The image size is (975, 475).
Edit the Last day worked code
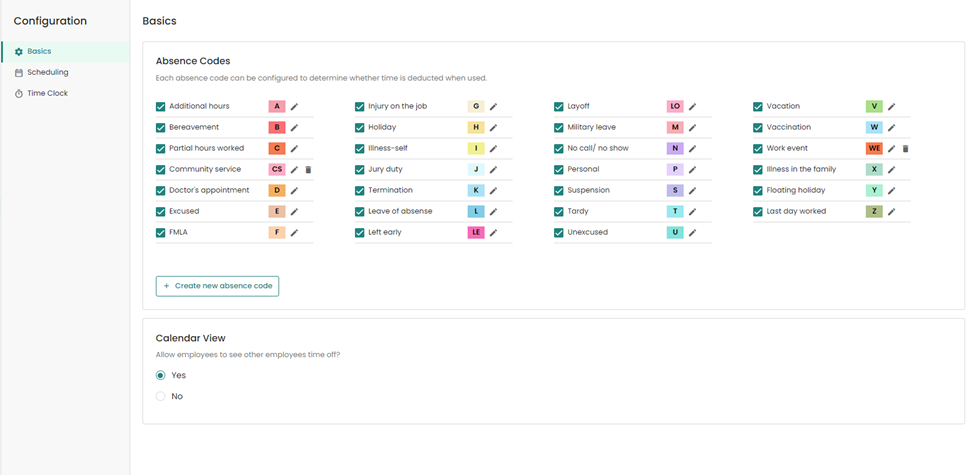891,212
